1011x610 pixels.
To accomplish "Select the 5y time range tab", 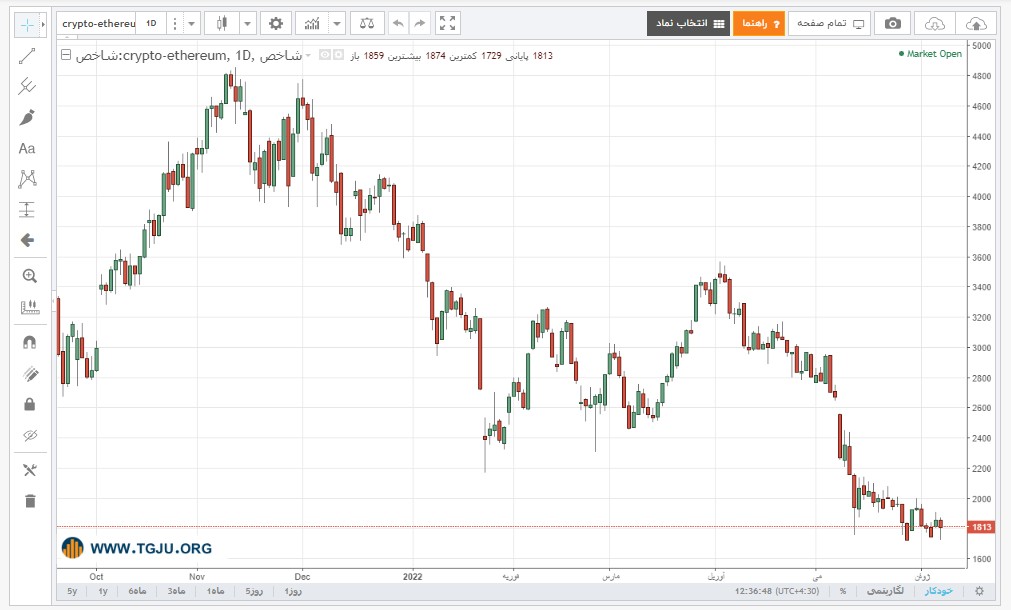I will pyautogui.click(x=72, y=591).
